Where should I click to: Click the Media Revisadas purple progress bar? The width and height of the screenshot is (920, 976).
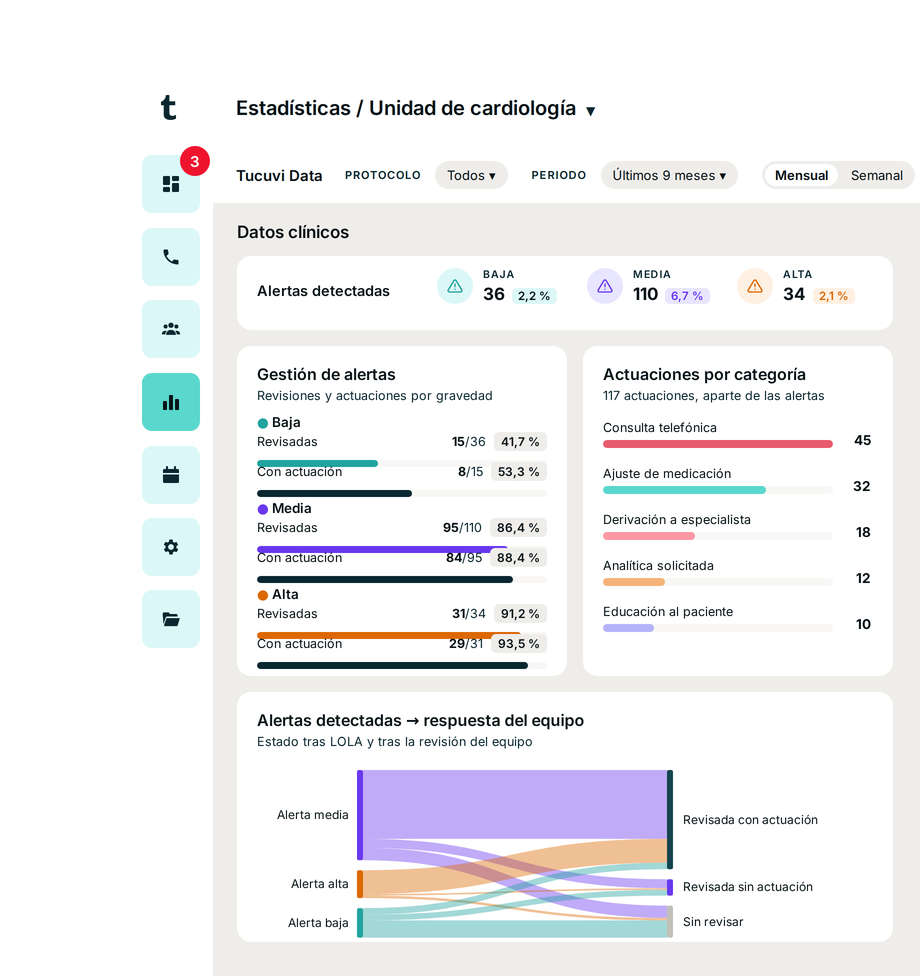pyautogui.click(x=382, y=549)
